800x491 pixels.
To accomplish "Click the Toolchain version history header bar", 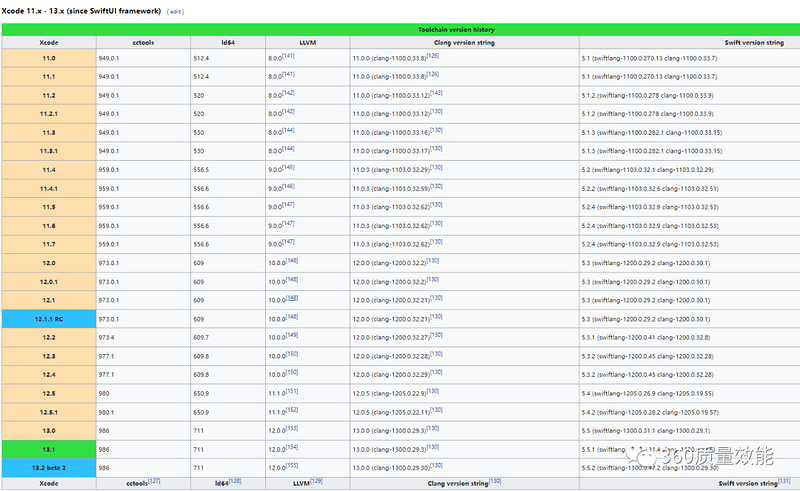I will [x=400, y=30].
